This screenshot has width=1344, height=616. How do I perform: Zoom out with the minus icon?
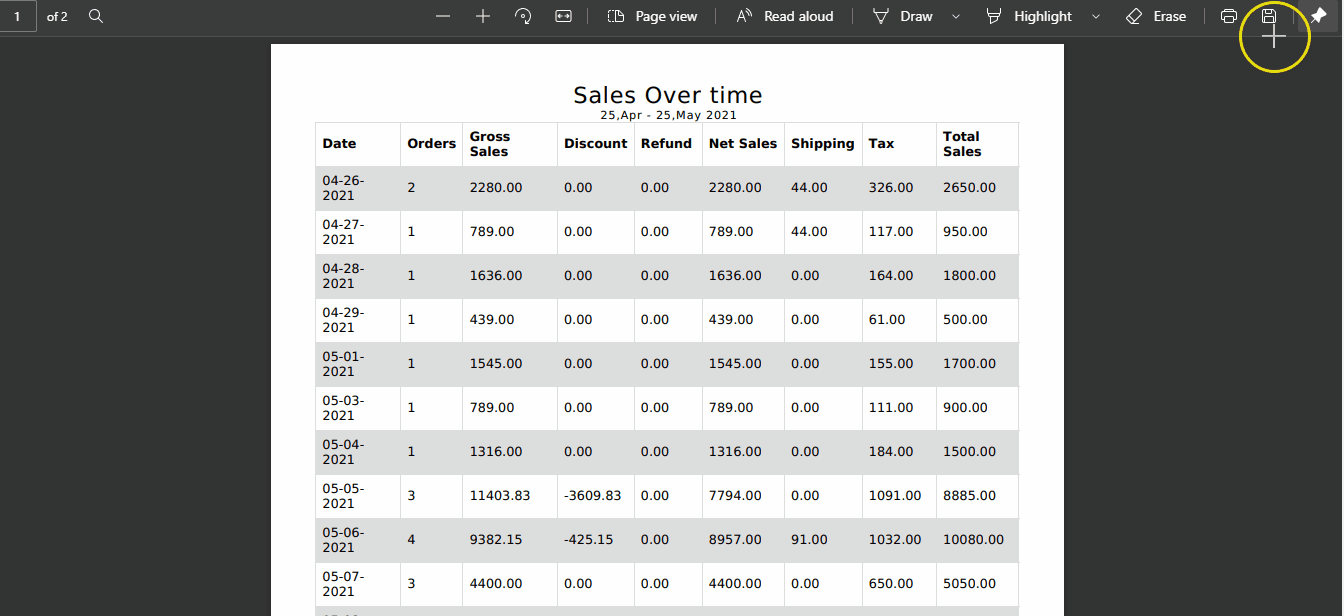point(443,16)
